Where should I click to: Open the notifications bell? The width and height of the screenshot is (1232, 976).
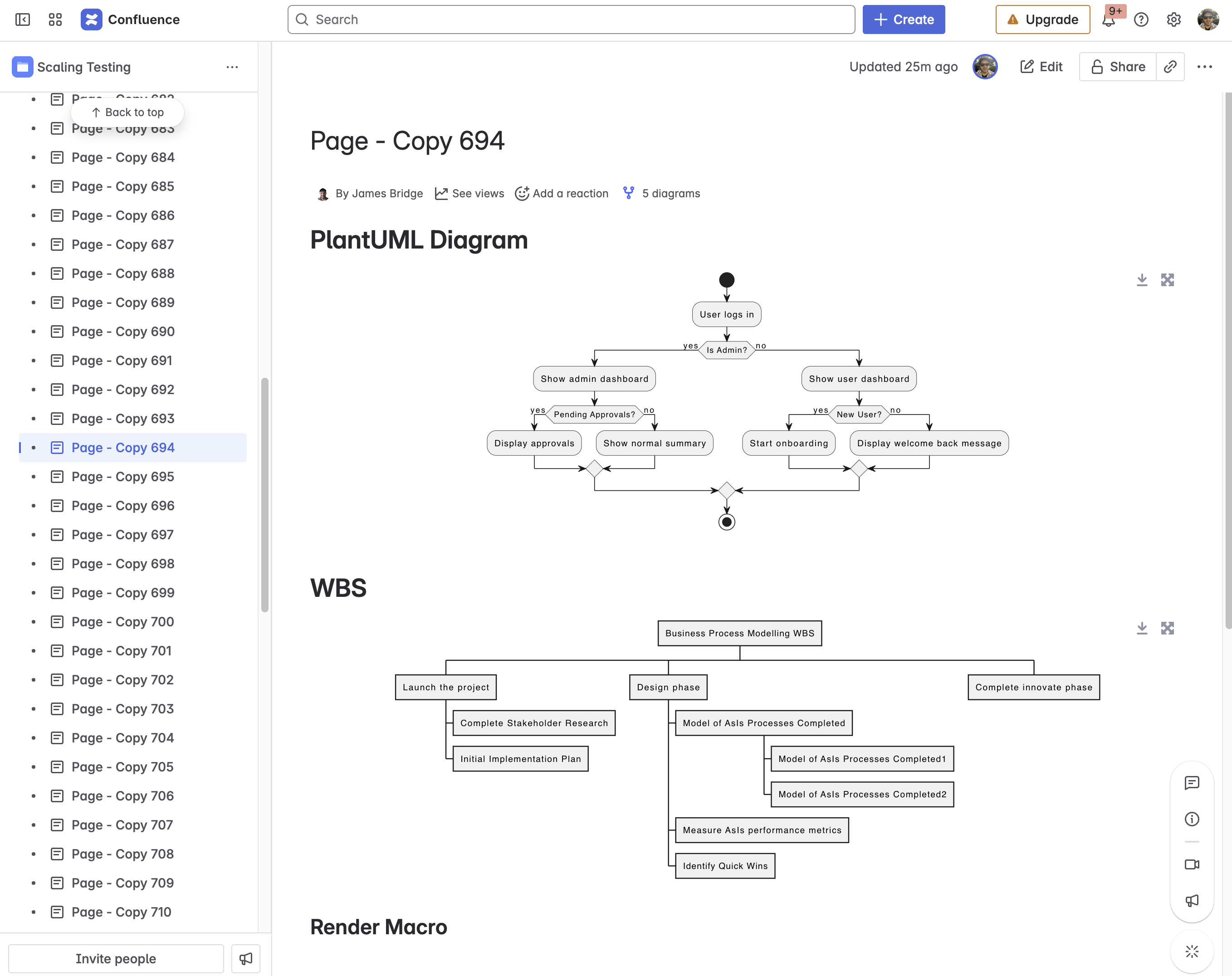(x=1109, y=20)
